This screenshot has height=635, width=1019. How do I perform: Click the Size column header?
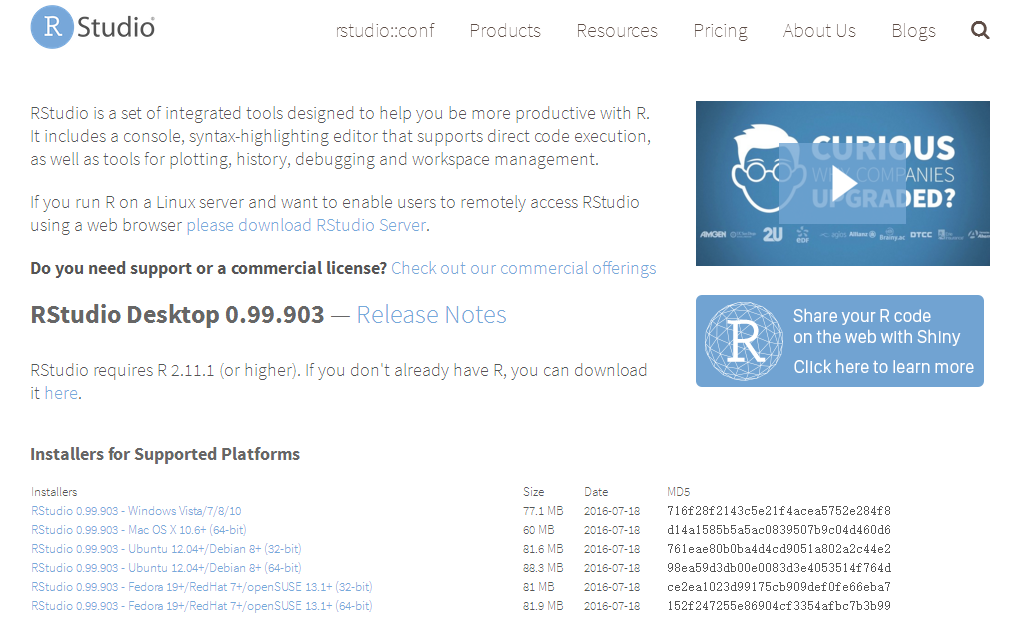point(534,492)
